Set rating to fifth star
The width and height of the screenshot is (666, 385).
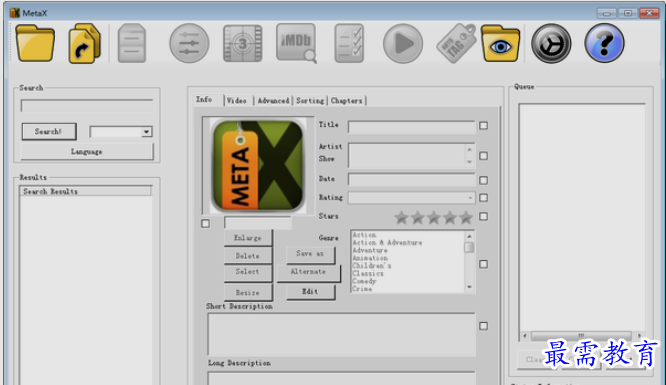[466, 218]
